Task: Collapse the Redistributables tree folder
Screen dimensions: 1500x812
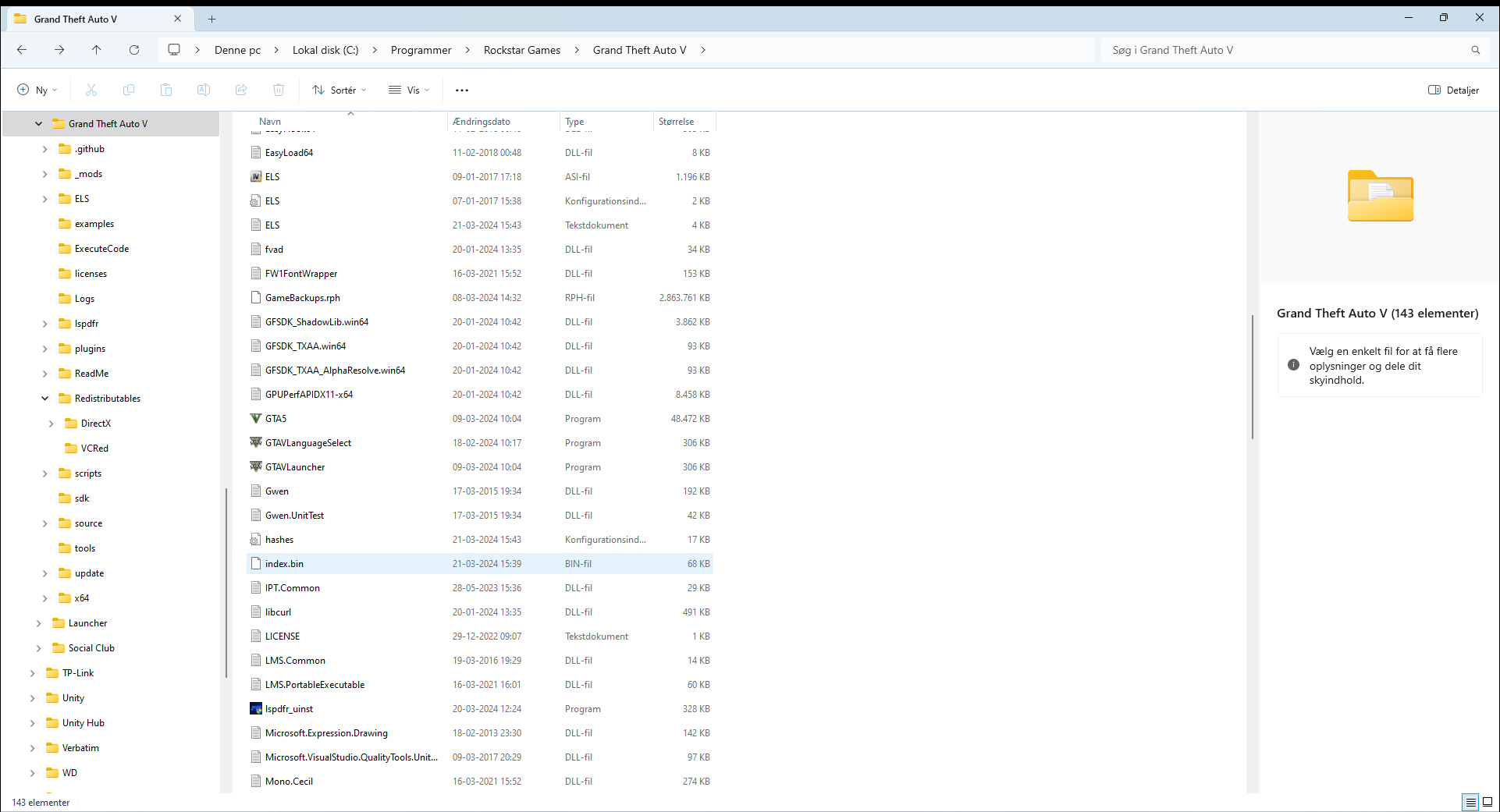Action: coord(44,399)
